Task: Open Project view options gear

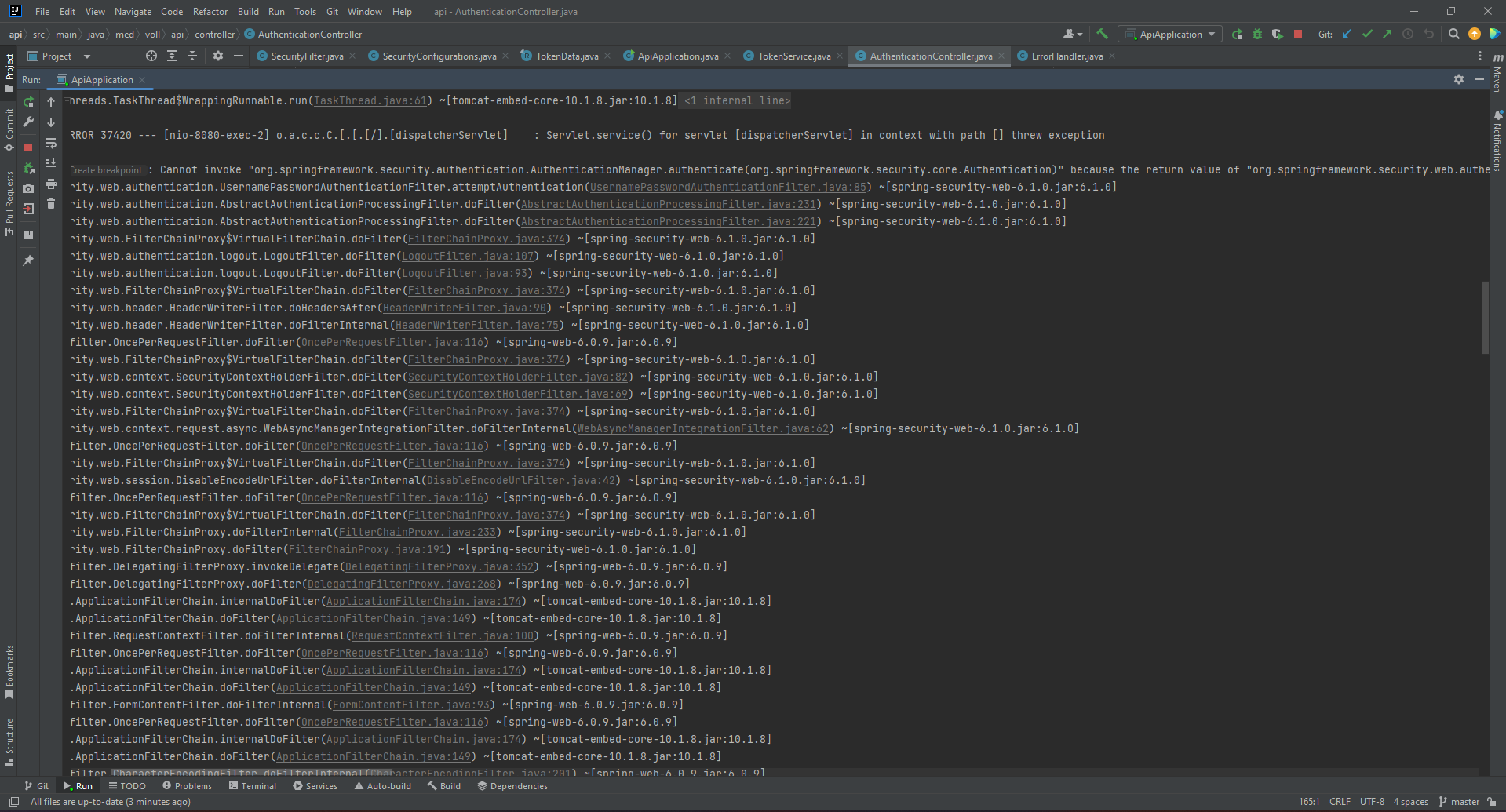Action: coord(218,56)
